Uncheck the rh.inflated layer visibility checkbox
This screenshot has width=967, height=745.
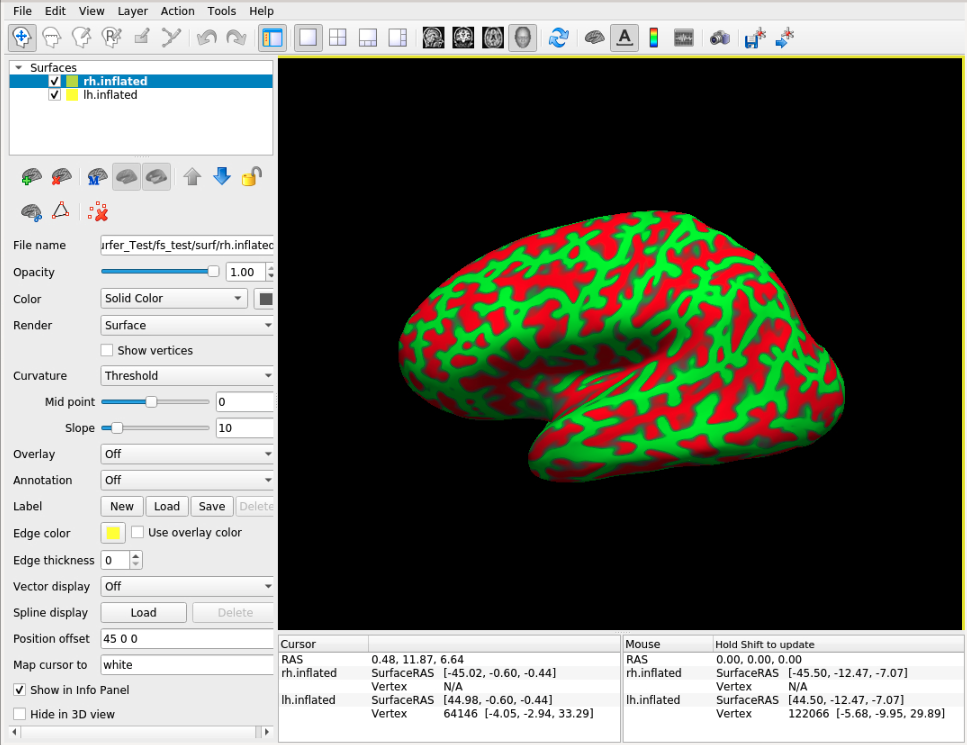click(55, 82)
